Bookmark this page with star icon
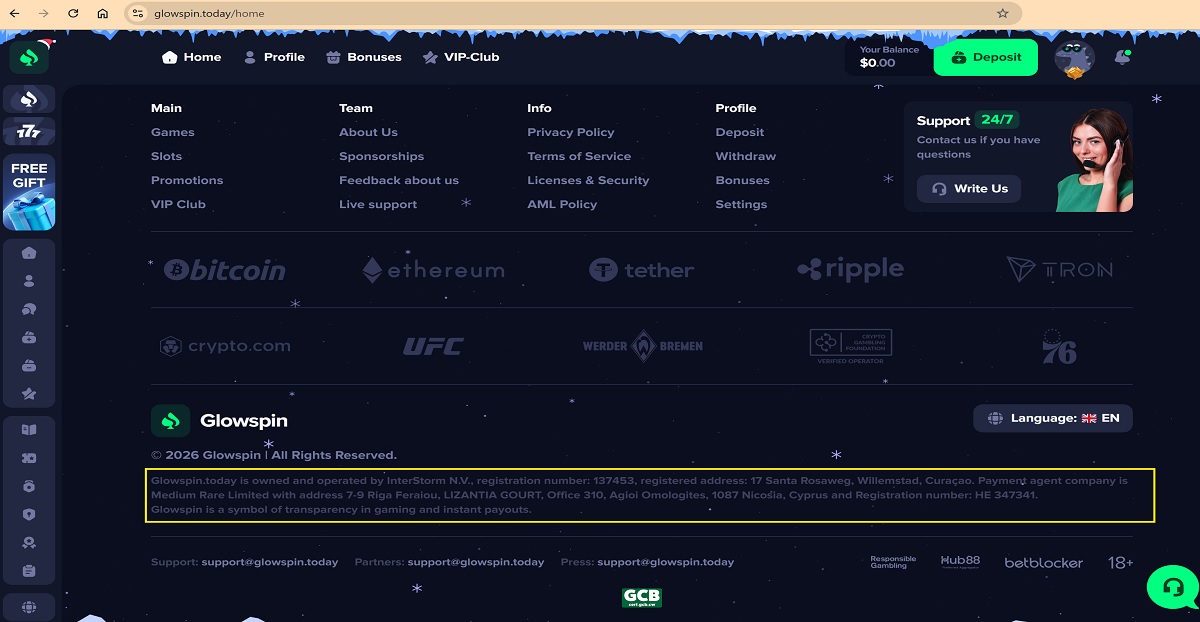Image resolution: width=1200 pixels, height=622 pixels. click(1002, 14)
